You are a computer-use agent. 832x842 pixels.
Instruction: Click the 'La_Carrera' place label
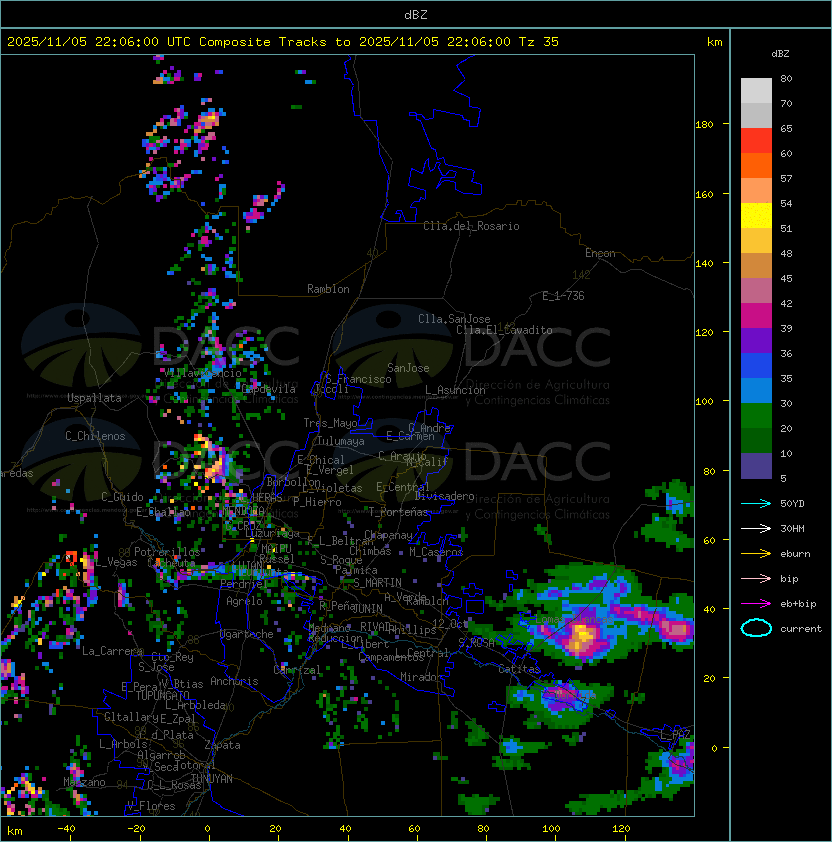[112, 651]
